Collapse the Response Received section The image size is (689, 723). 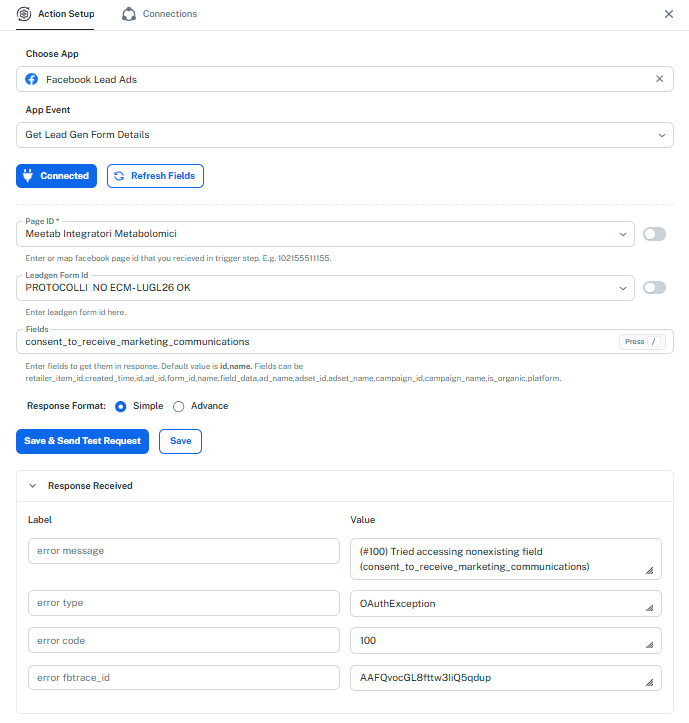point(32,486)
